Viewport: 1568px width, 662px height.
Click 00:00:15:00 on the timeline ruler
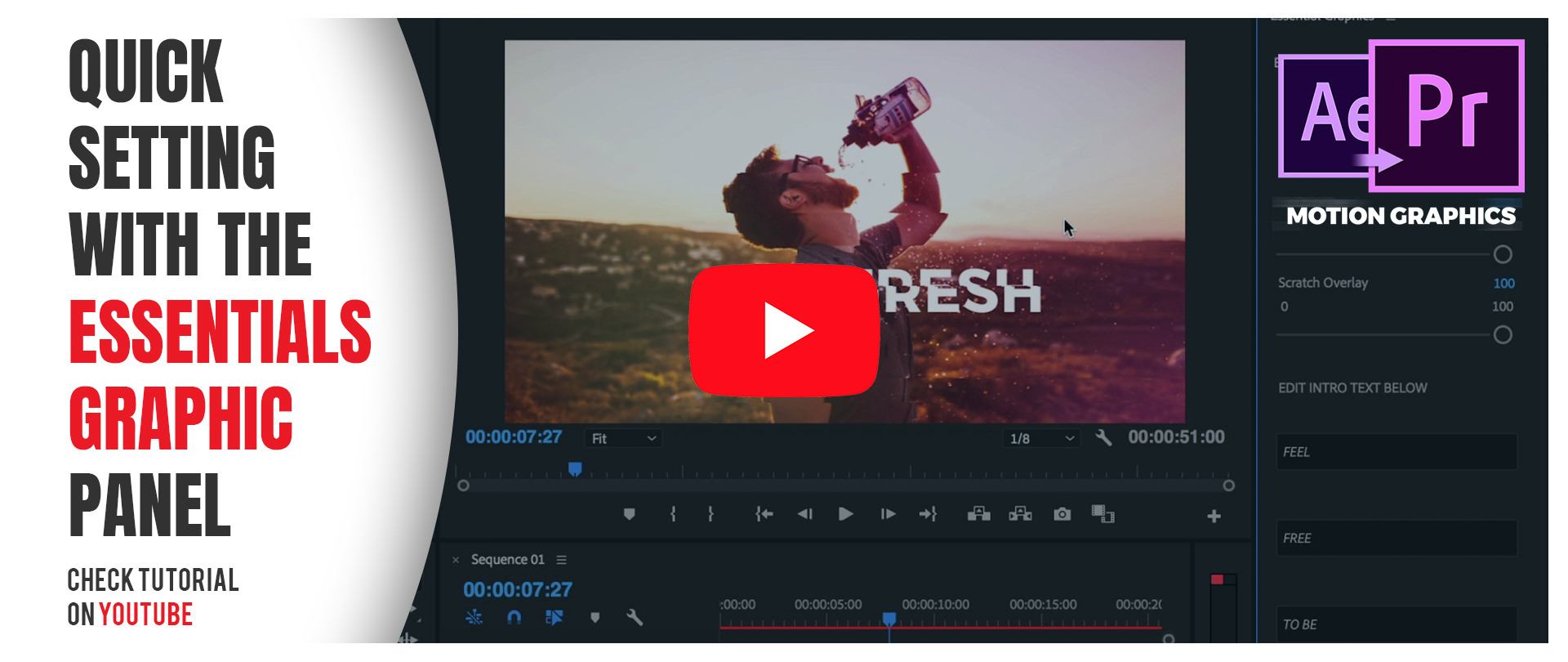tap(1043, 605)
